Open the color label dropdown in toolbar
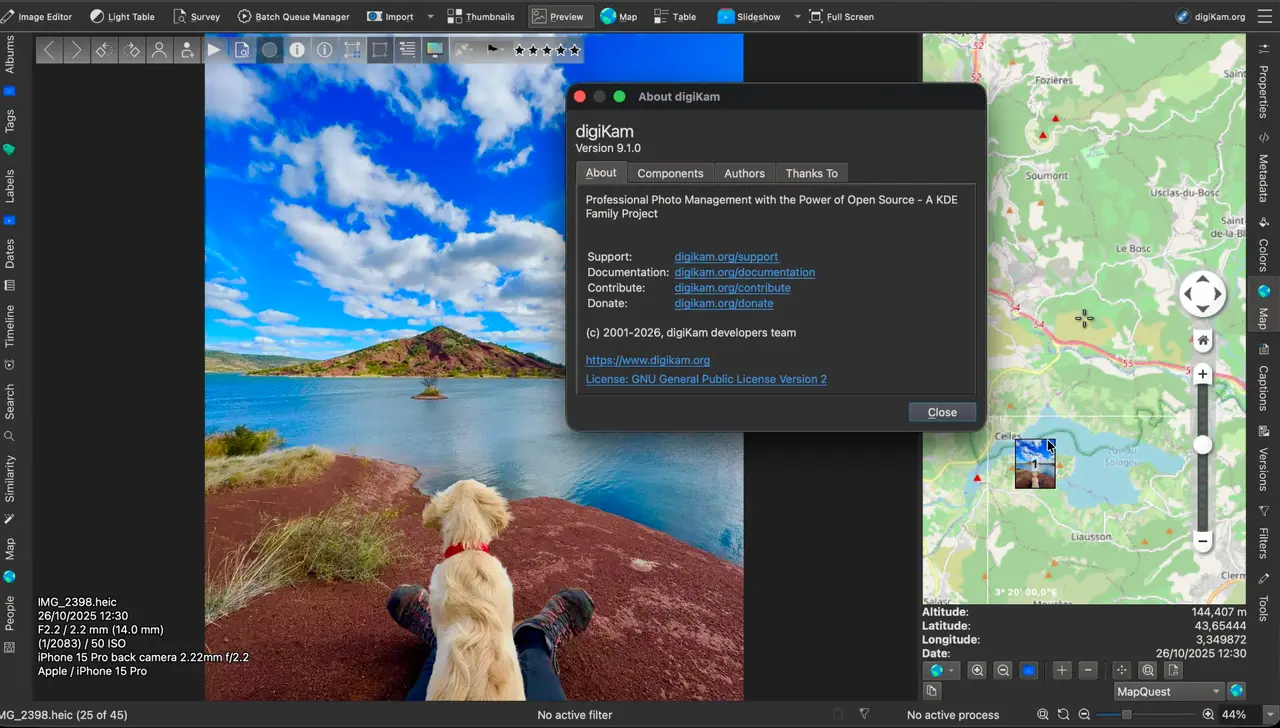 tap(464, 50)
